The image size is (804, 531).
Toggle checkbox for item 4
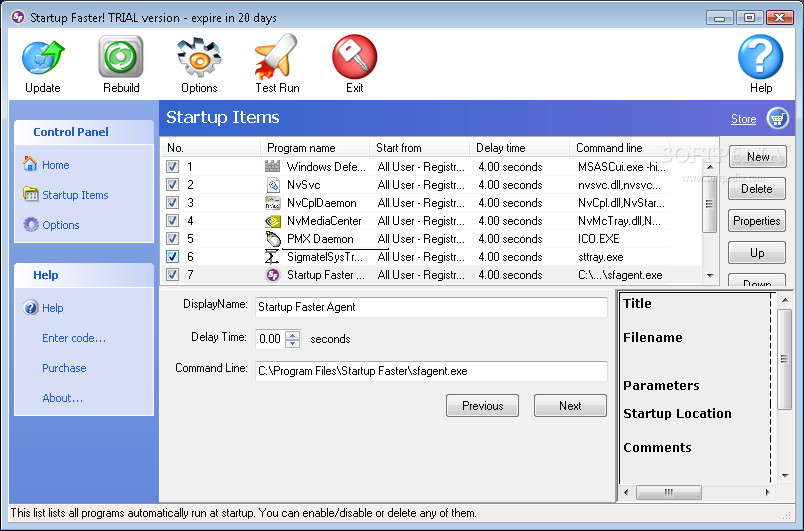coord(172,220)
